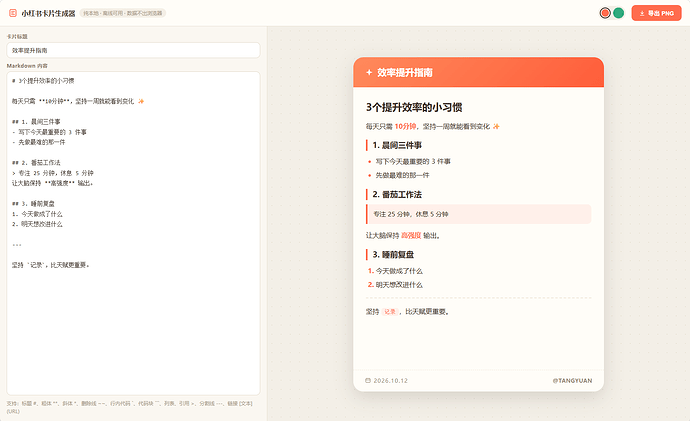This screenshot has height=421, width=690.
Task: Click the quote block 专注 25 分钟，休息 5 分钟
Action: [x=478, y=214]
